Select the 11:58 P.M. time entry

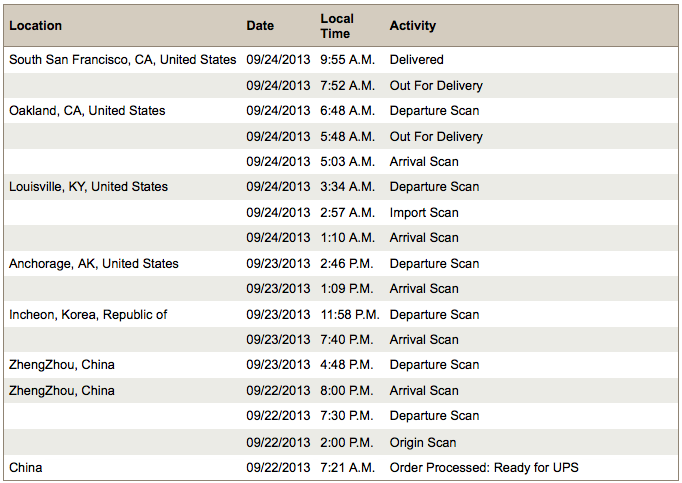point(350,314)
